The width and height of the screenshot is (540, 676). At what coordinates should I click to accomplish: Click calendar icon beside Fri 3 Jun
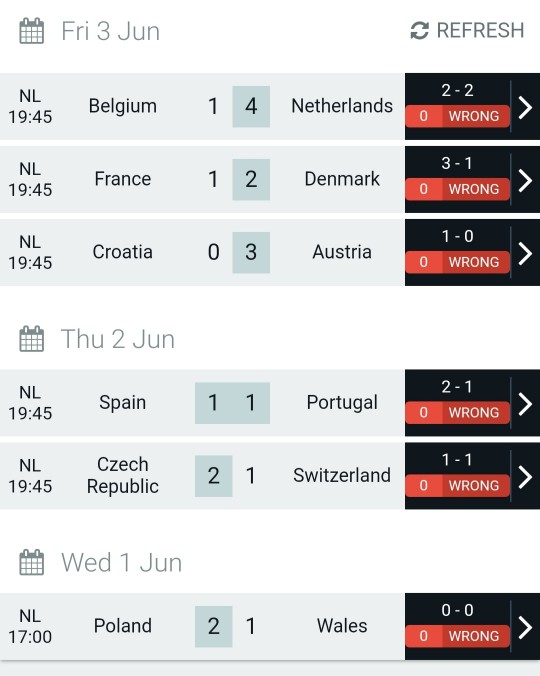pyautogui.click(x=31, y=31)
